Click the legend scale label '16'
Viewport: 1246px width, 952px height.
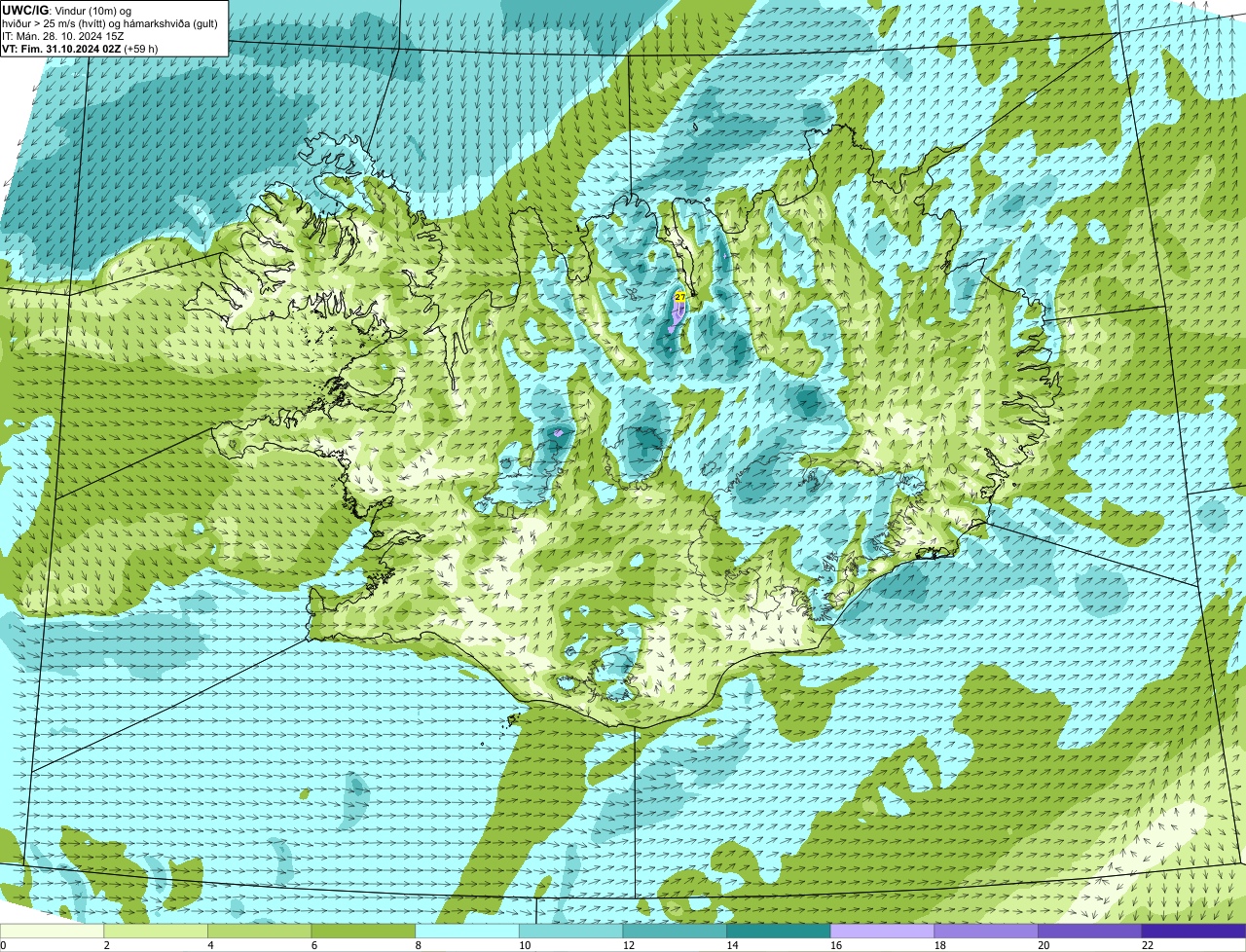(836, 945)
